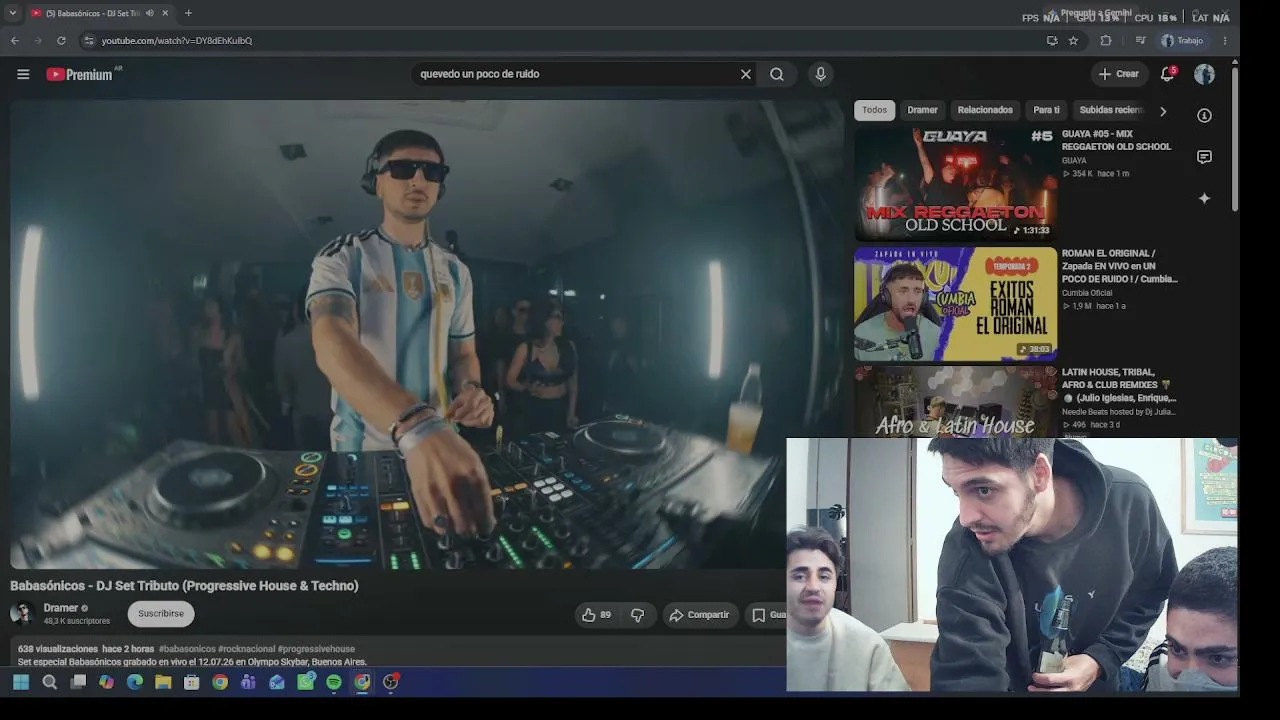Open Chrome profile Trabajo menu
This screenshot has height=720, width=1280.
point(1183,41)
